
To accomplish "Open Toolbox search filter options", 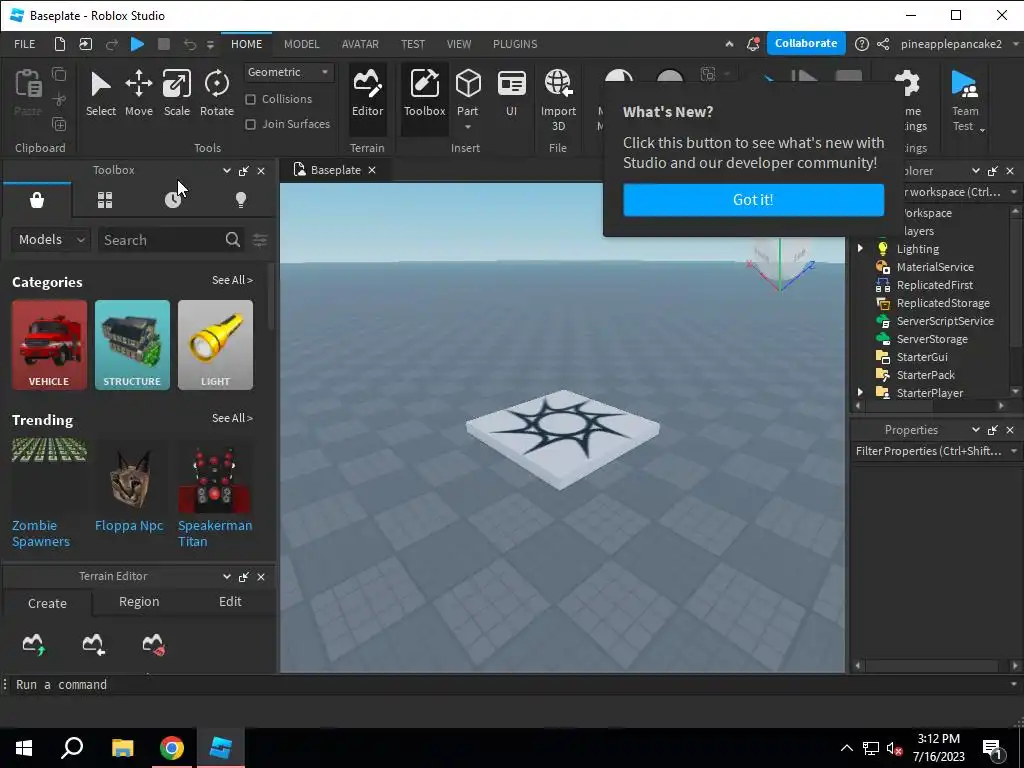I will (260, 240).
